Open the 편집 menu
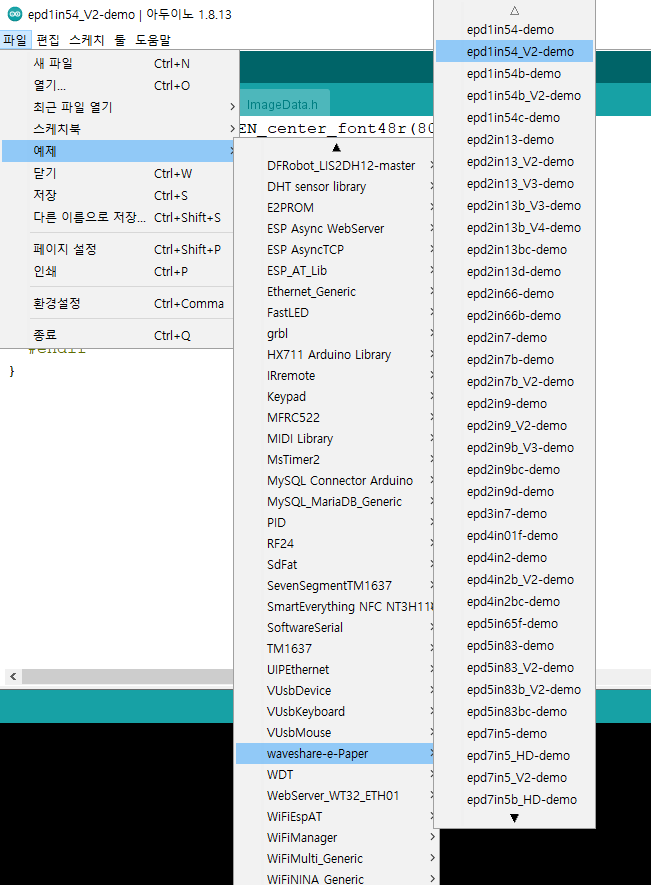Screen dimensions: 651x885 tap(48, 40)
